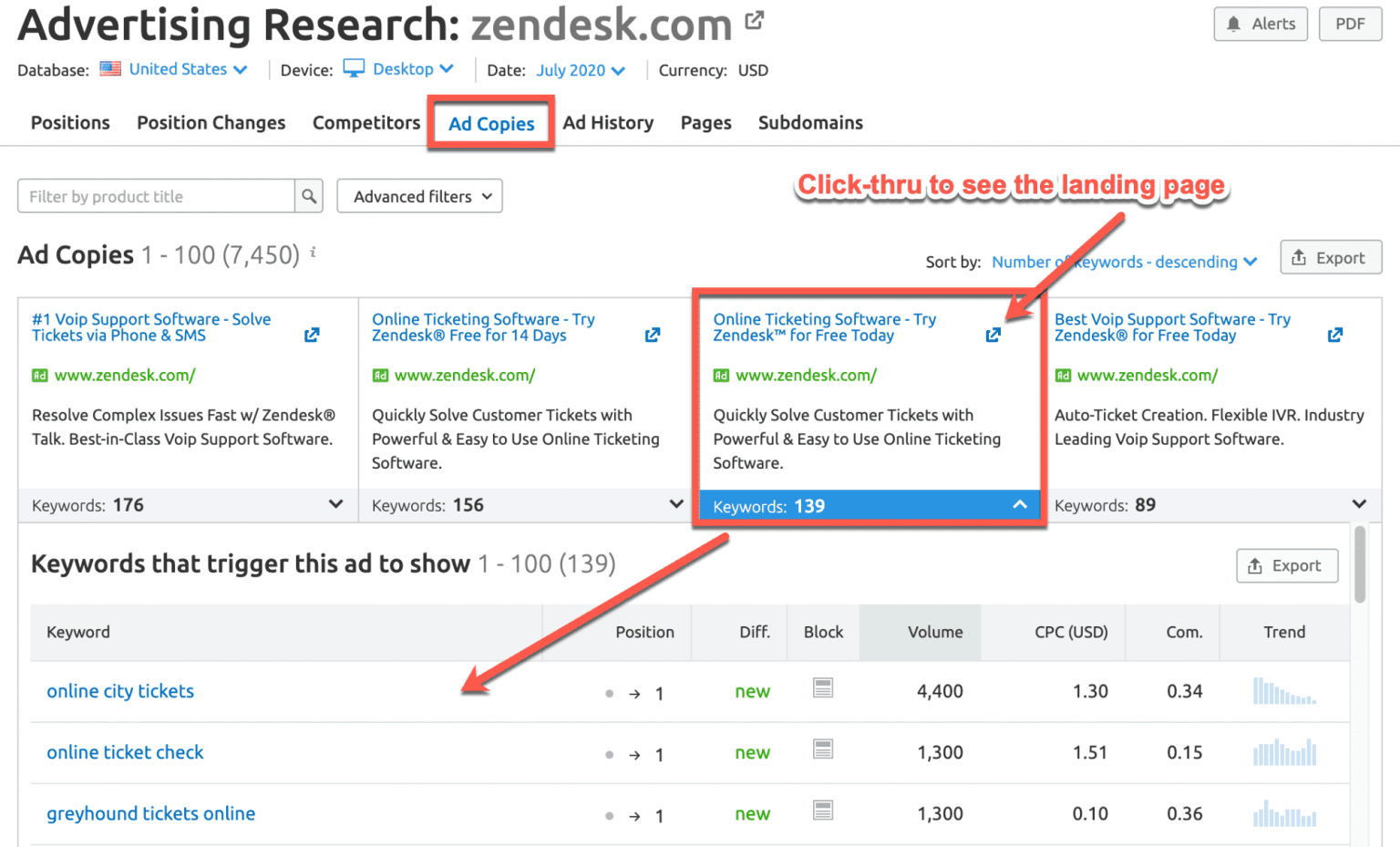Collapse the highlighted ad's keyword list chevron
The height and width of the screenshot is (847, 1400).
pyautogui.click(x=1020, y=504)
